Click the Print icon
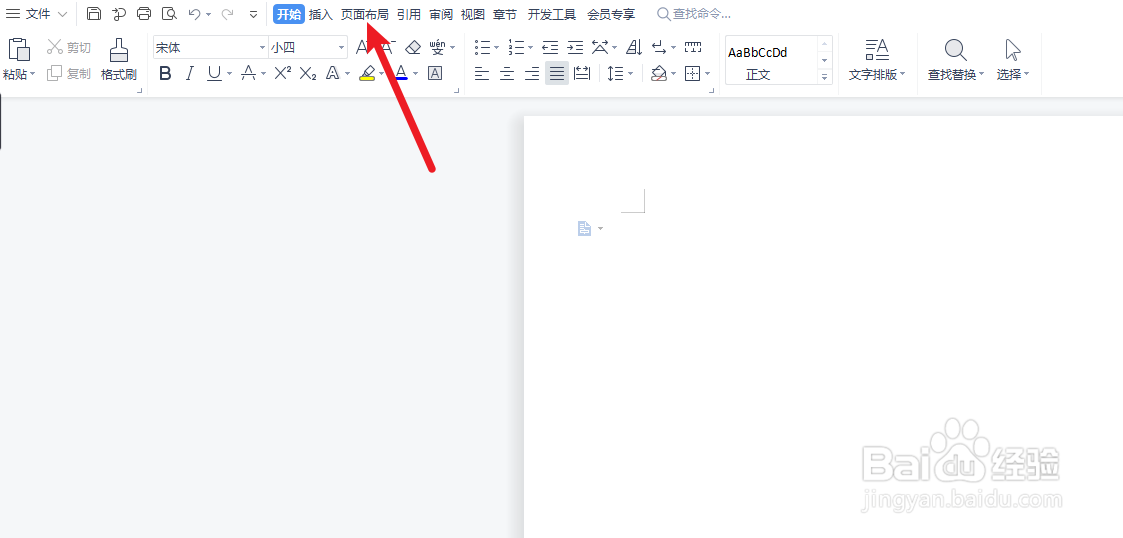Screen dimensions: 1123x538 tap(144, 14)
